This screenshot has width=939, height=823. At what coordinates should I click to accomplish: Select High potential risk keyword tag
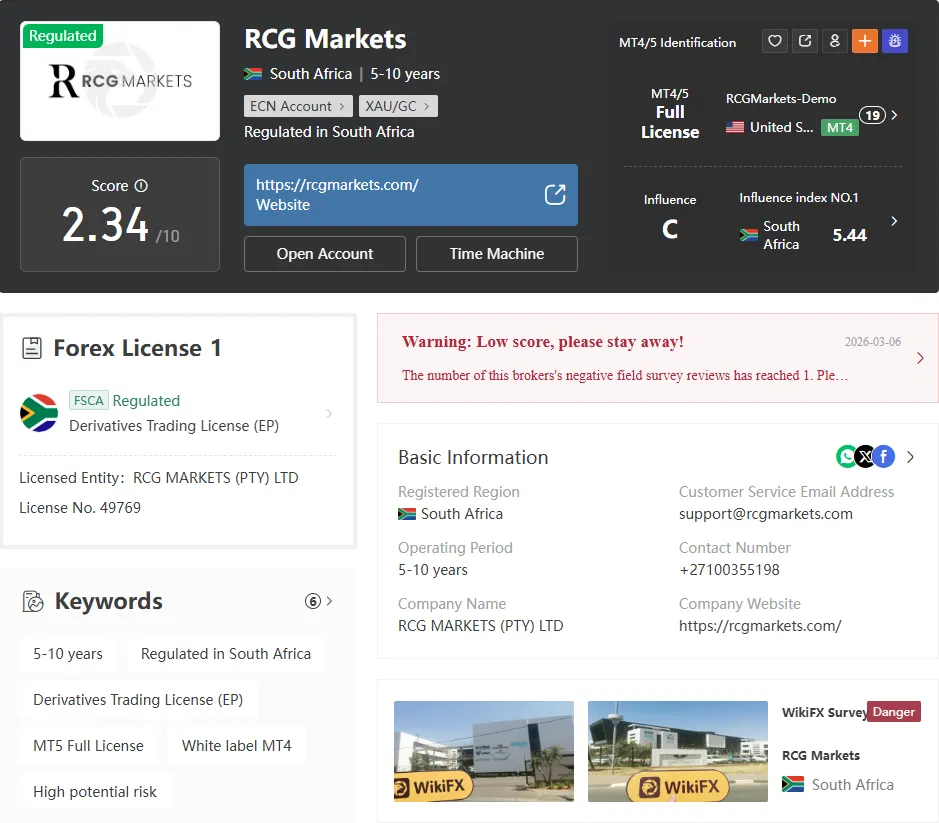(95, 792)
